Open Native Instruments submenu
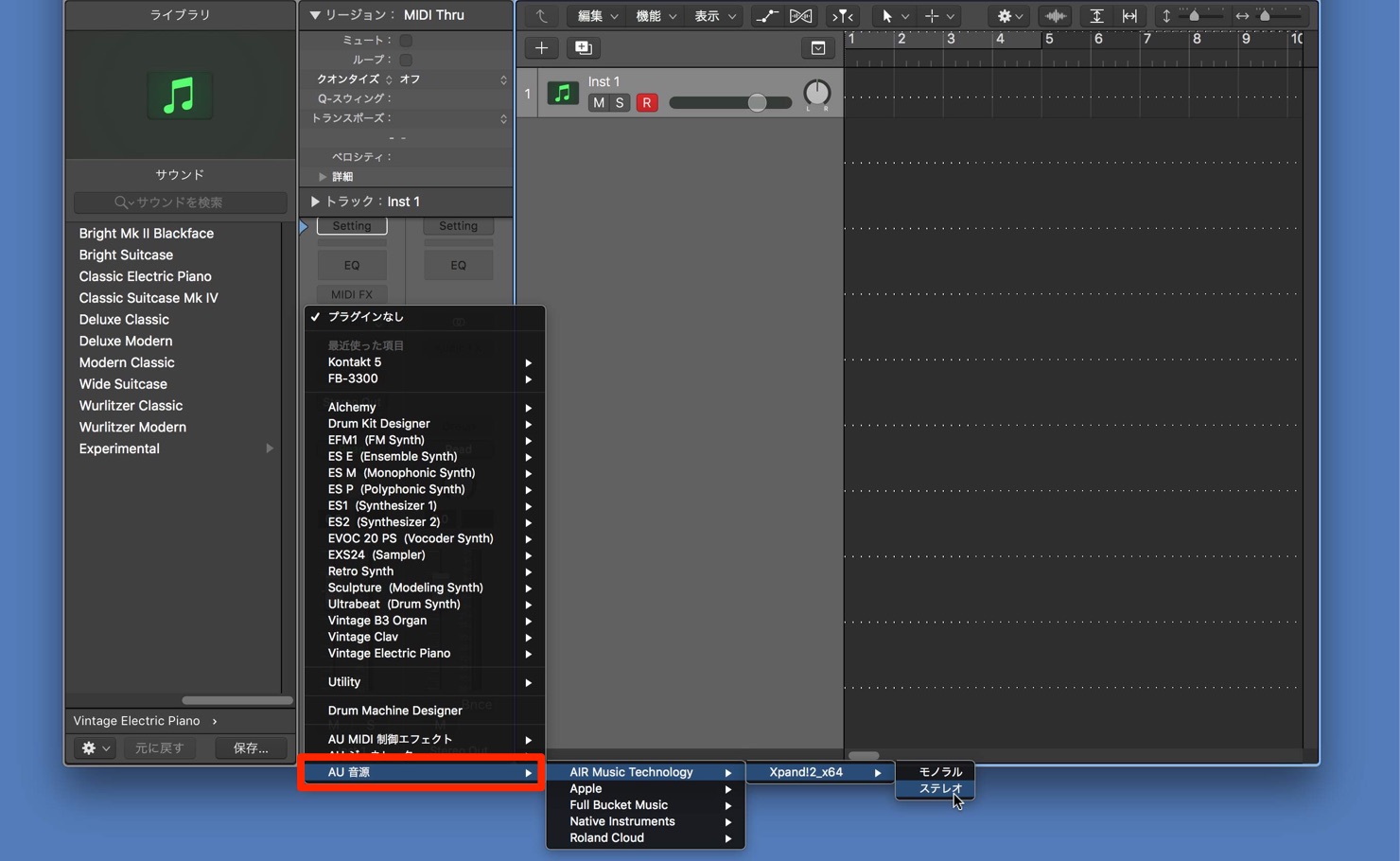The width and height of the screenshot is (1400, 861). point(645,821)
